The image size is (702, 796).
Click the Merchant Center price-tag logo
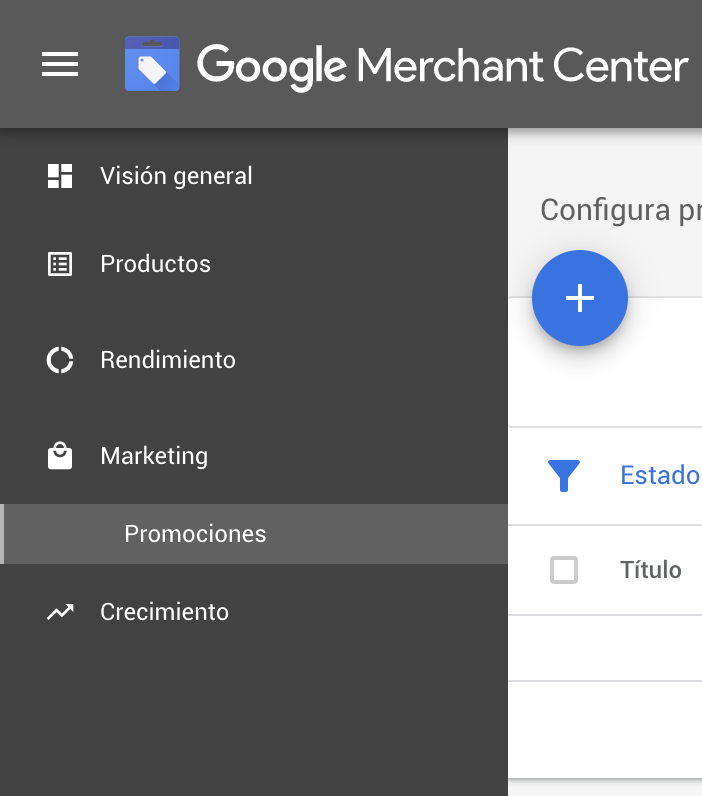click(152, 63)
